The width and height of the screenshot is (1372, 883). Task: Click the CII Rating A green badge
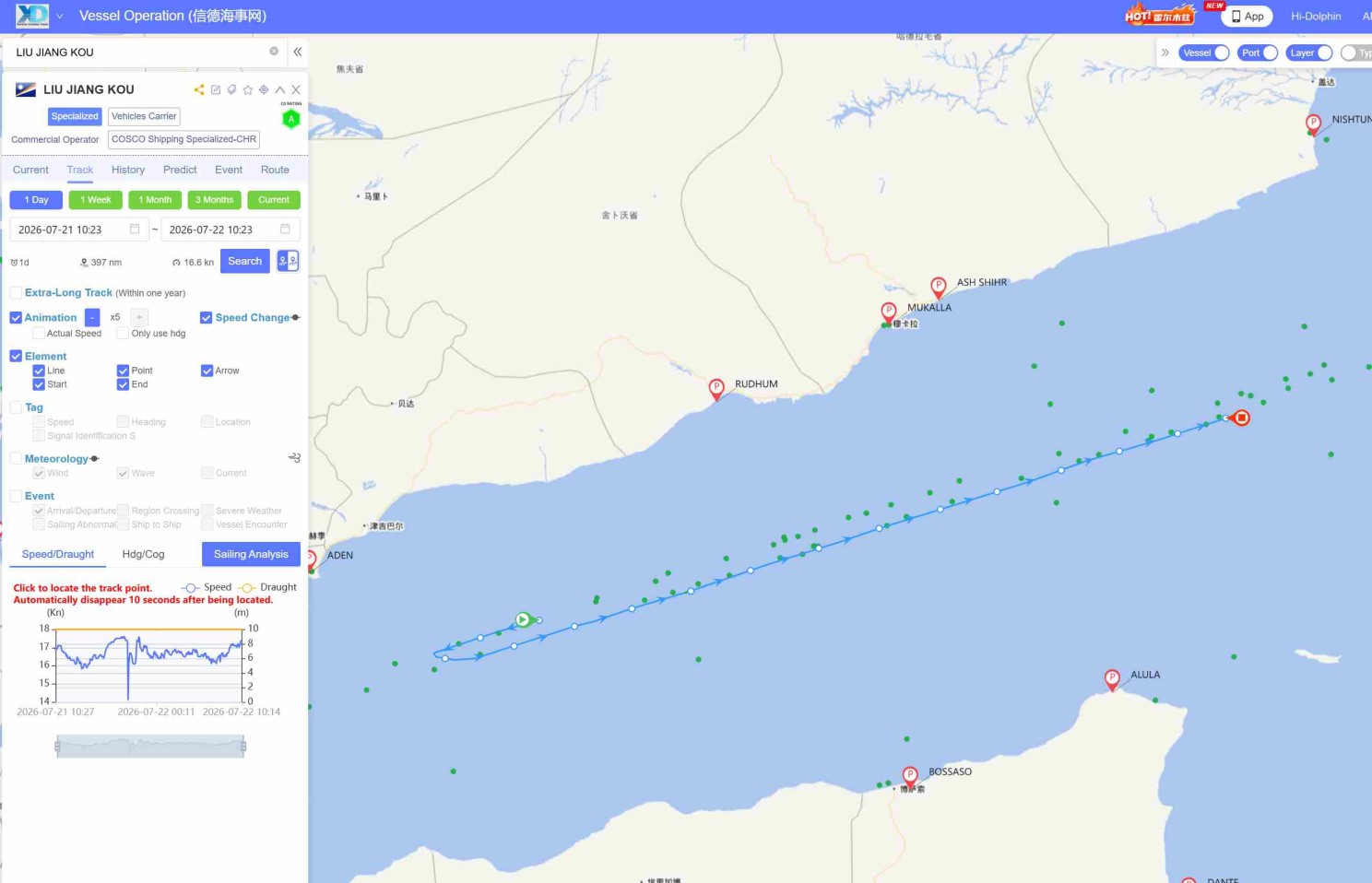click(291, 118)
